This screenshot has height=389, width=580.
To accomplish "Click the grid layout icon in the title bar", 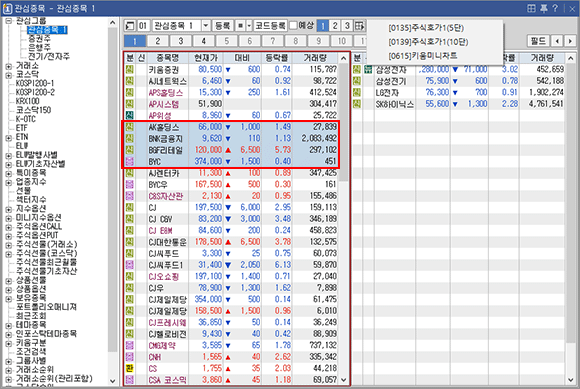I will point(531,8).
